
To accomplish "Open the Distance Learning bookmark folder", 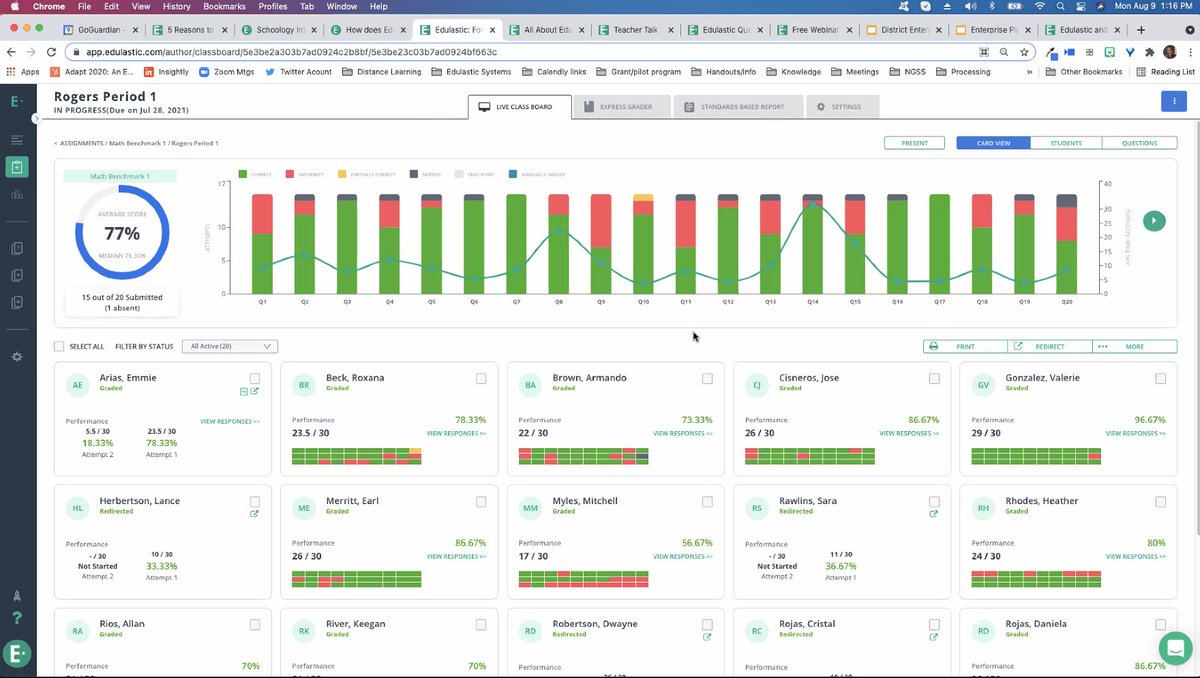I will [x=382, y=72].
